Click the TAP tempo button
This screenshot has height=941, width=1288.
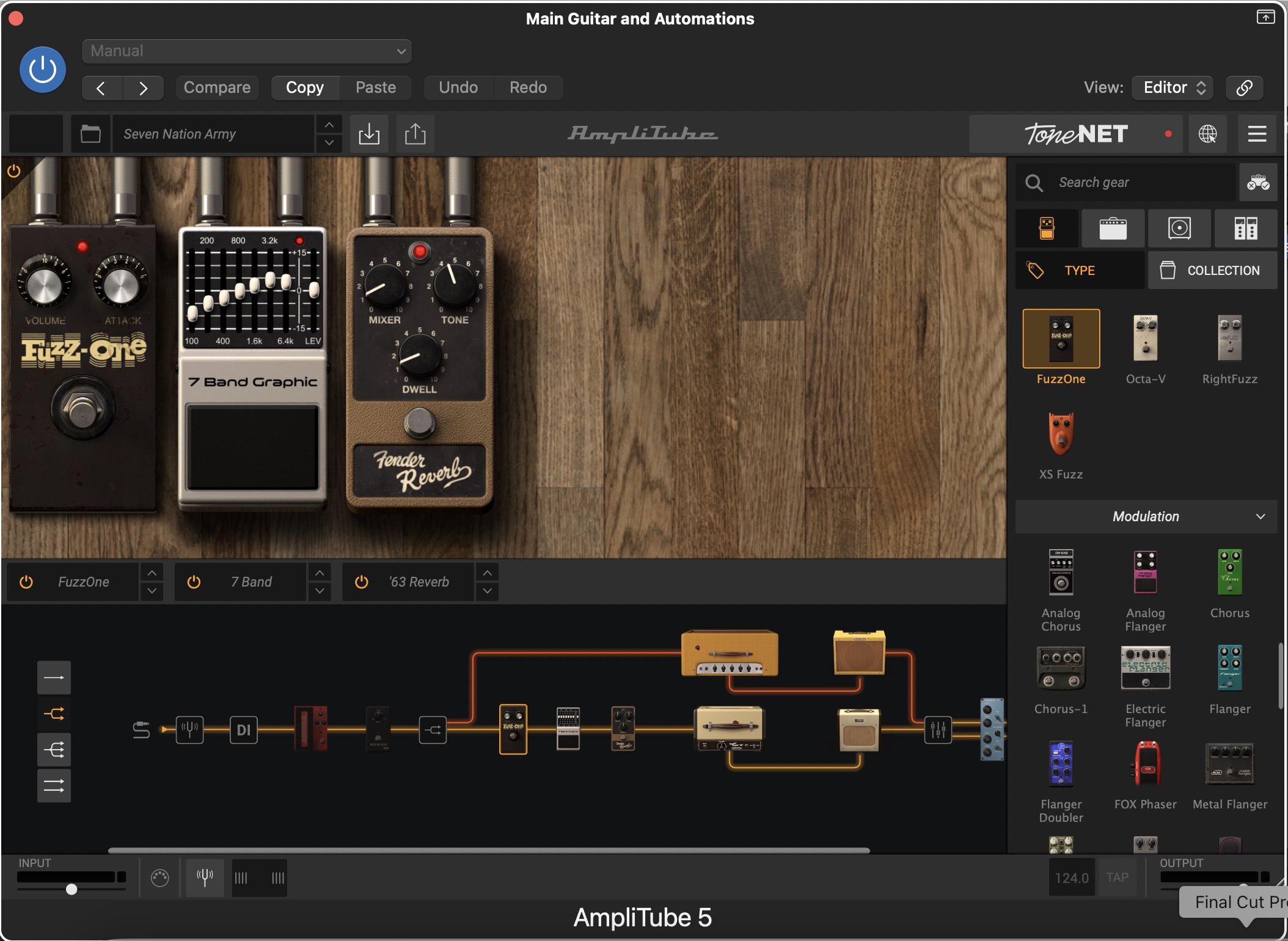[x=1117, y=877]
